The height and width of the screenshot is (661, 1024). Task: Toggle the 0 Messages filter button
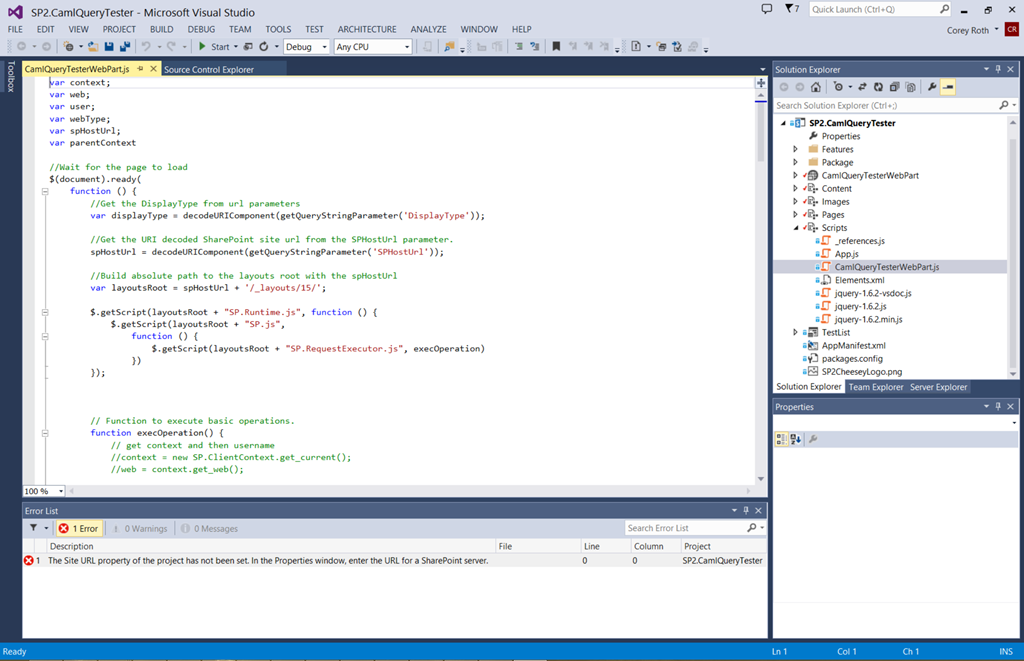pos(210,528)
